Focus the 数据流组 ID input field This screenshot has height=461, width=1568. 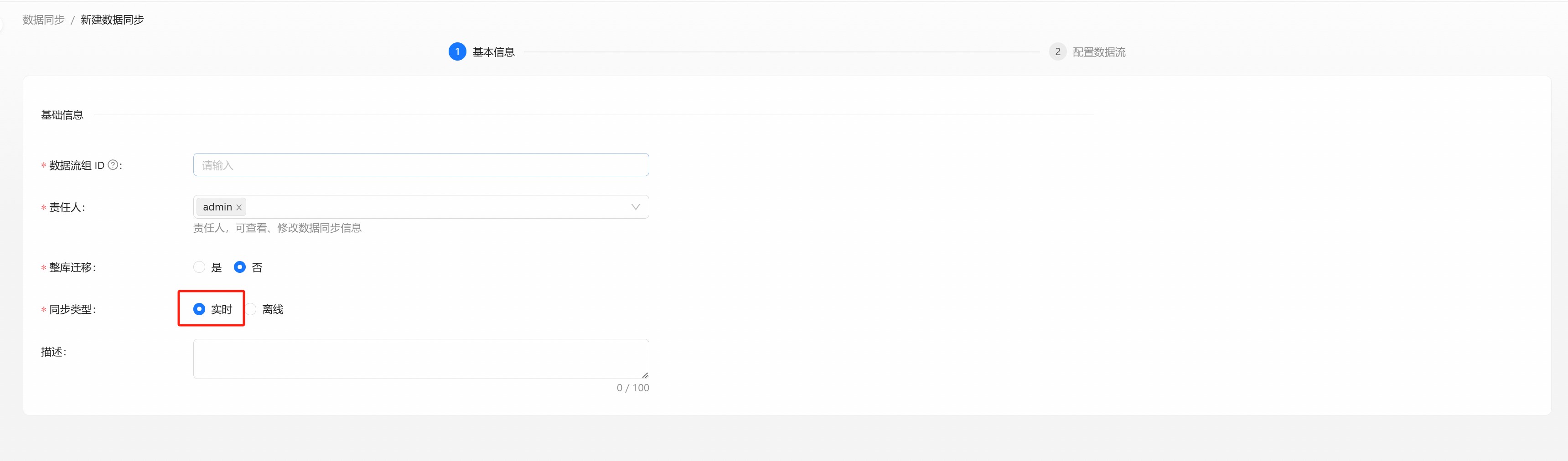coord(420,165)
